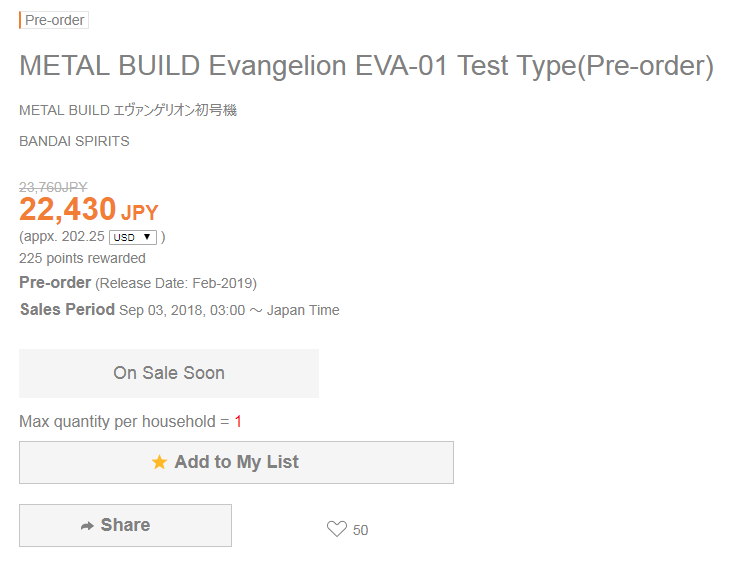Click the Release Date Feb-2019 text

[x=176, y=283]
